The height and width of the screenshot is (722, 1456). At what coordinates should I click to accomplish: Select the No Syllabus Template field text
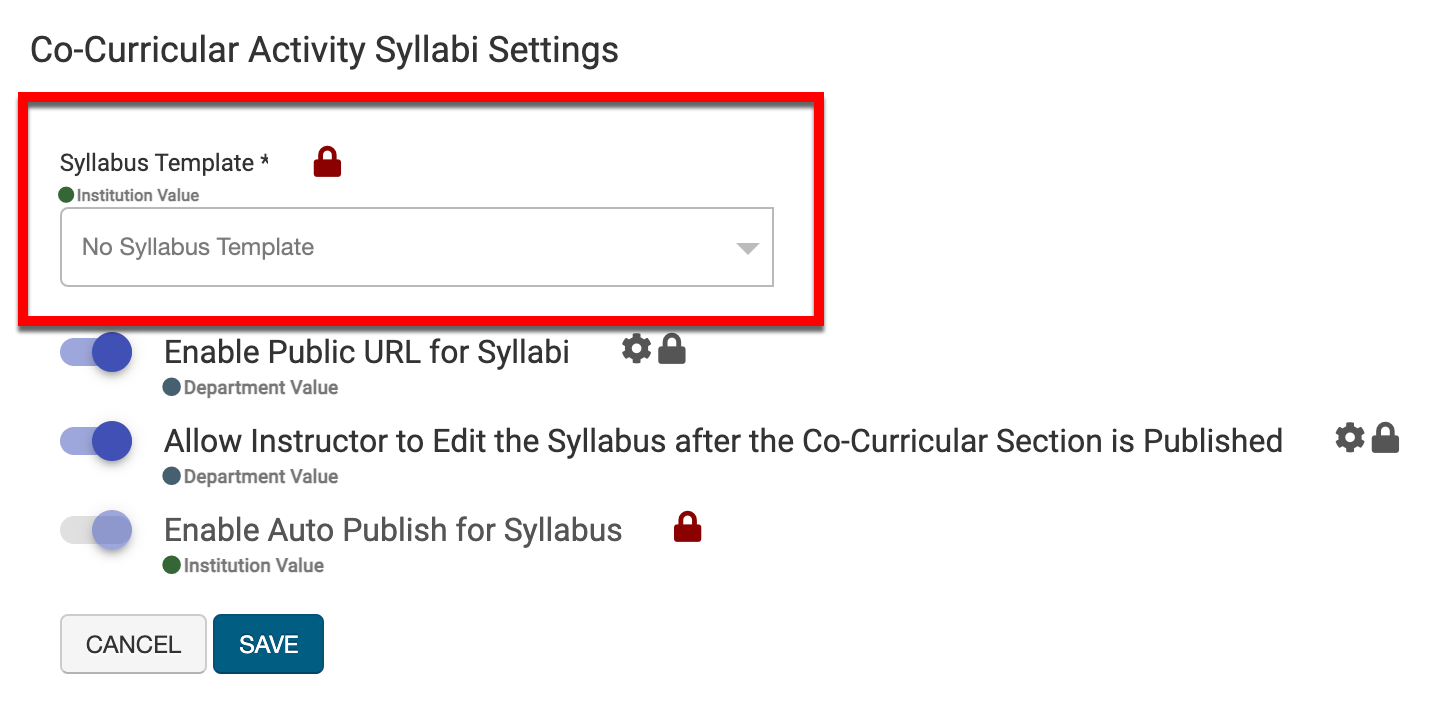pyautogui.click(x=198, y=247)
